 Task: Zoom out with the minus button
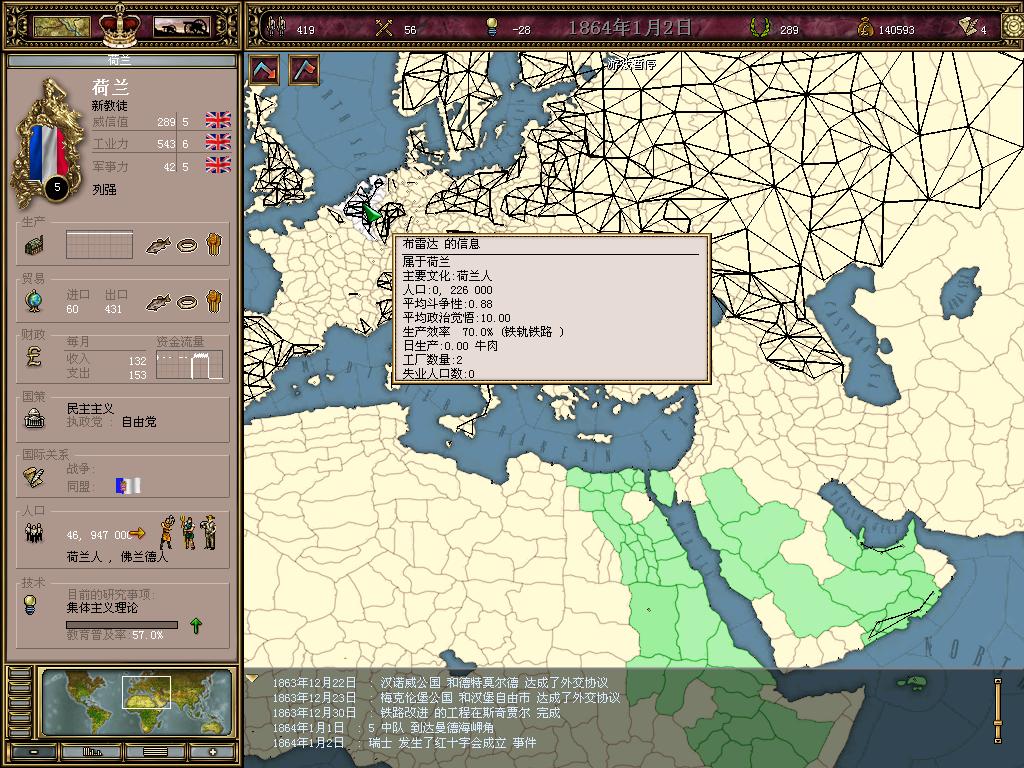[x=34, y=752]
